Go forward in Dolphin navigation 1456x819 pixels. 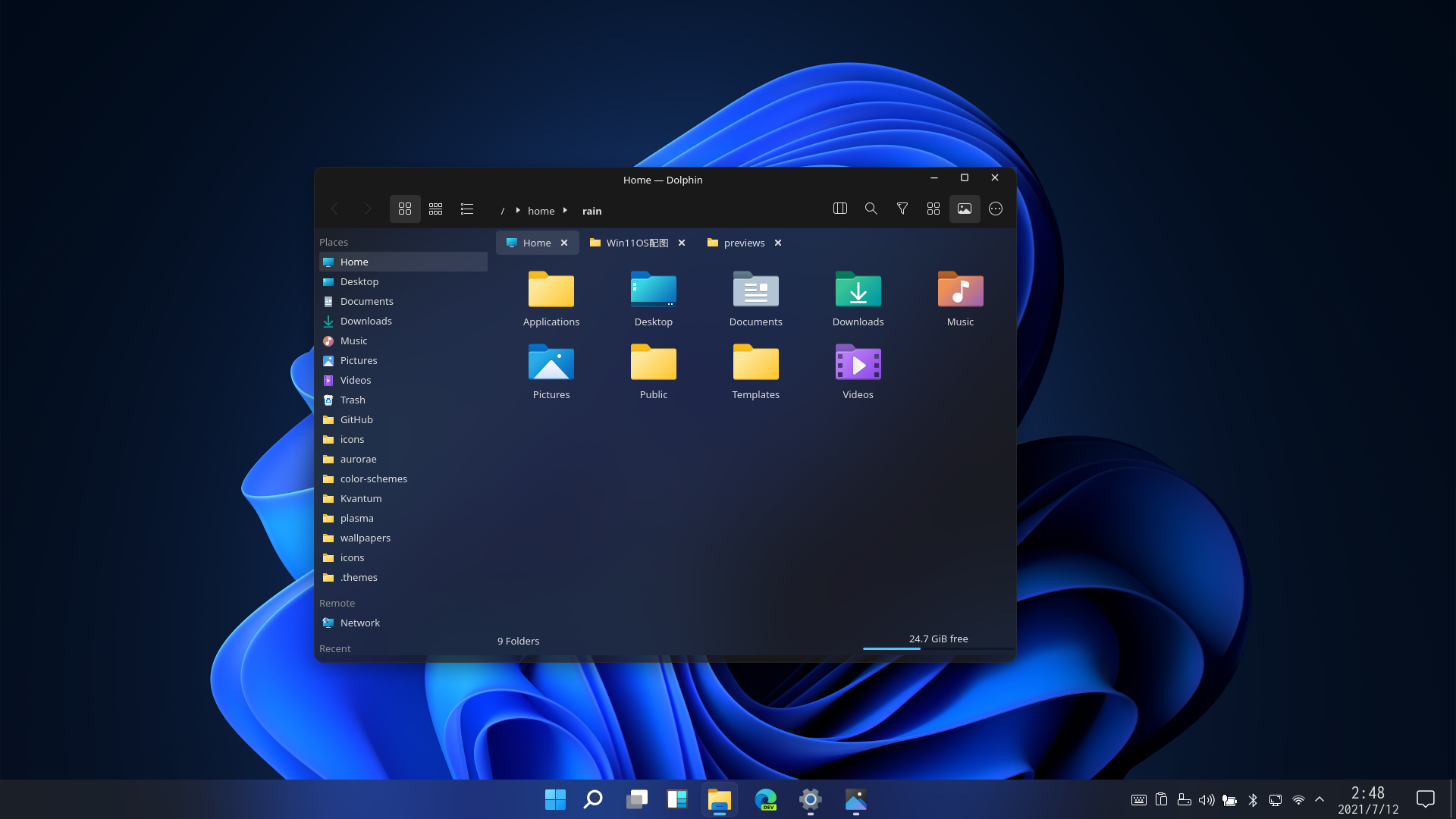(x=368, y=209)
